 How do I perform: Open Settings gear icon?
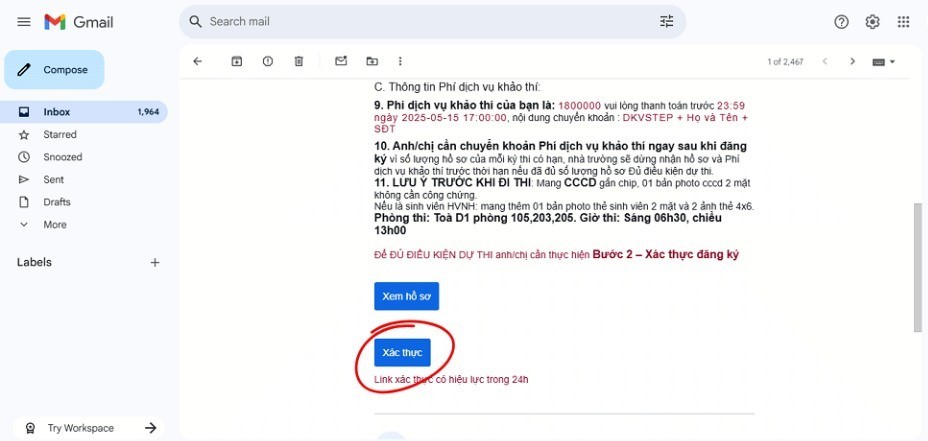click(872, 22)
